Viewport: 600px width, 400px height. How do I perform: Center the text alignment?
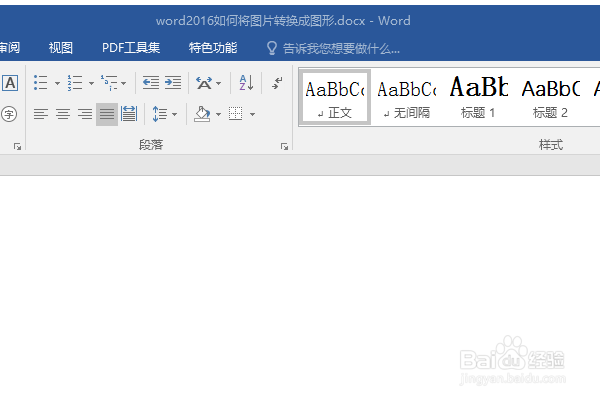click(63, 114)
